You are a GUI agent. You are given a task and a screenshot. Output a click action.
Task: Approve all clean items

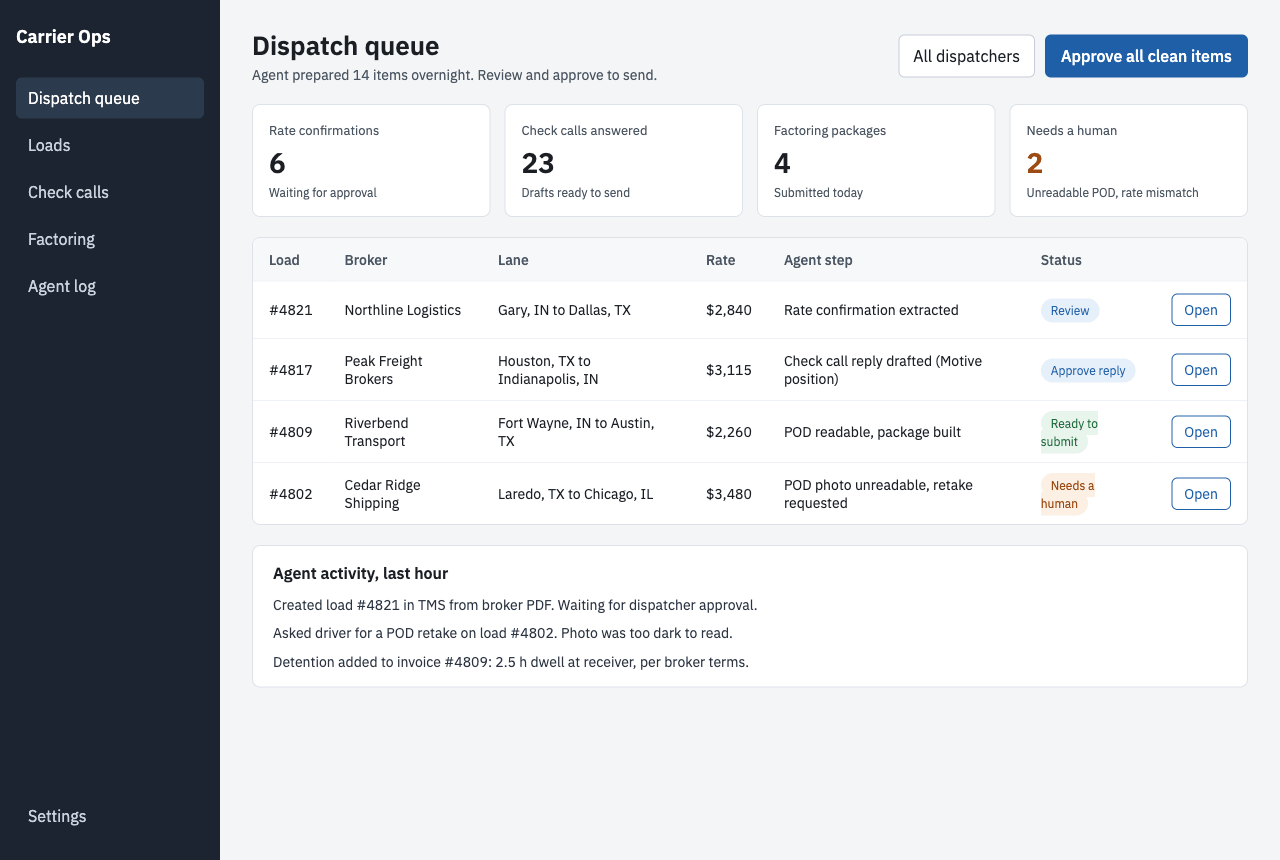(x=1146, y=56)
